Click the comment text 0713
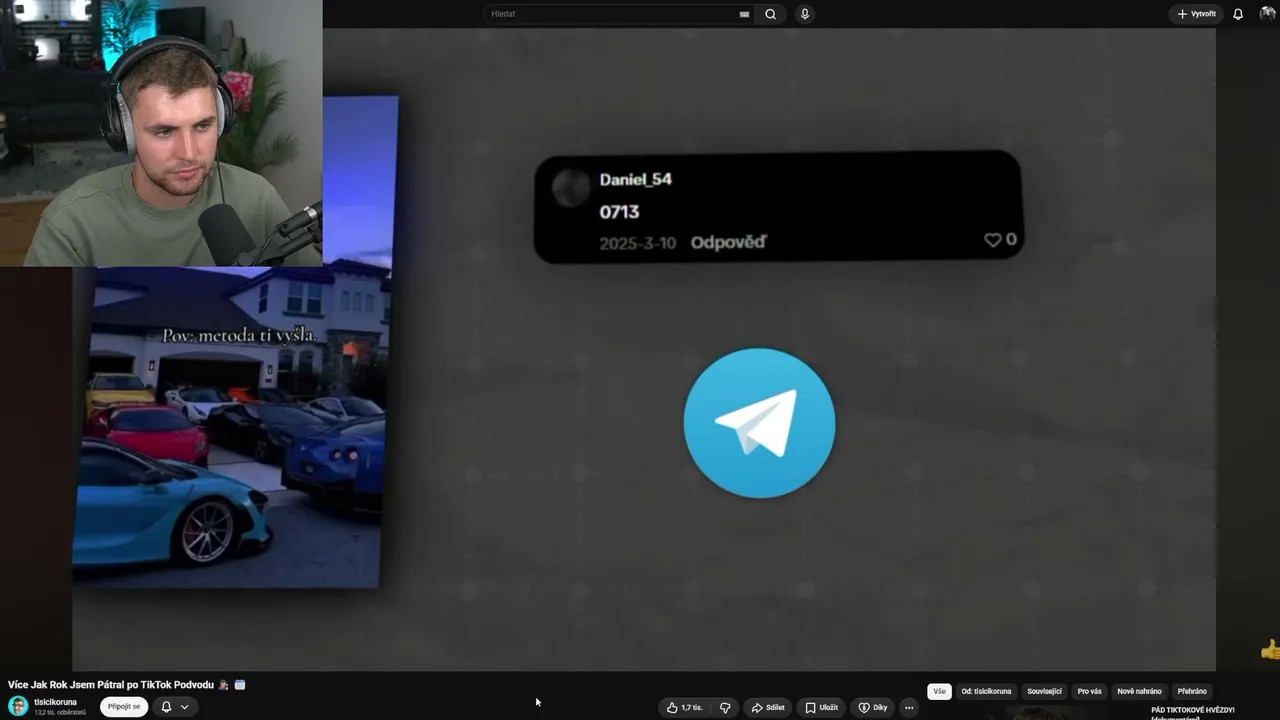1280x720 pixels. coord(619,212)
